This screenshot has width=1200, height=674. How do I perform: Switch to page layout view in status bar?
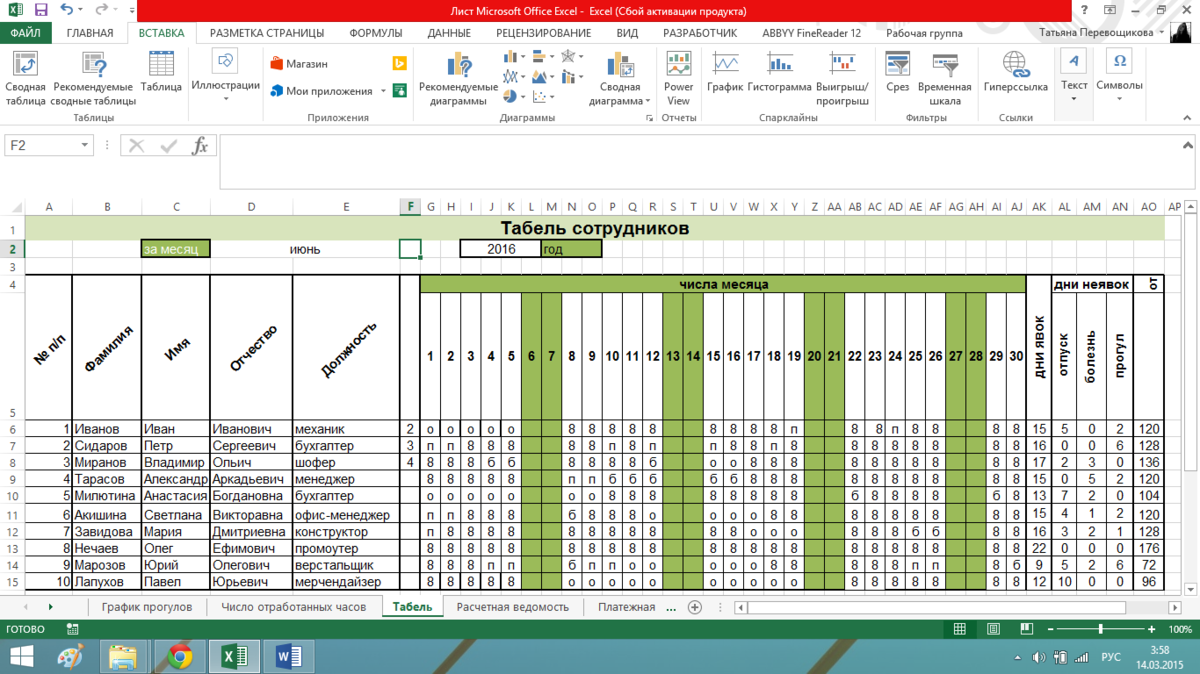[992, 629]
